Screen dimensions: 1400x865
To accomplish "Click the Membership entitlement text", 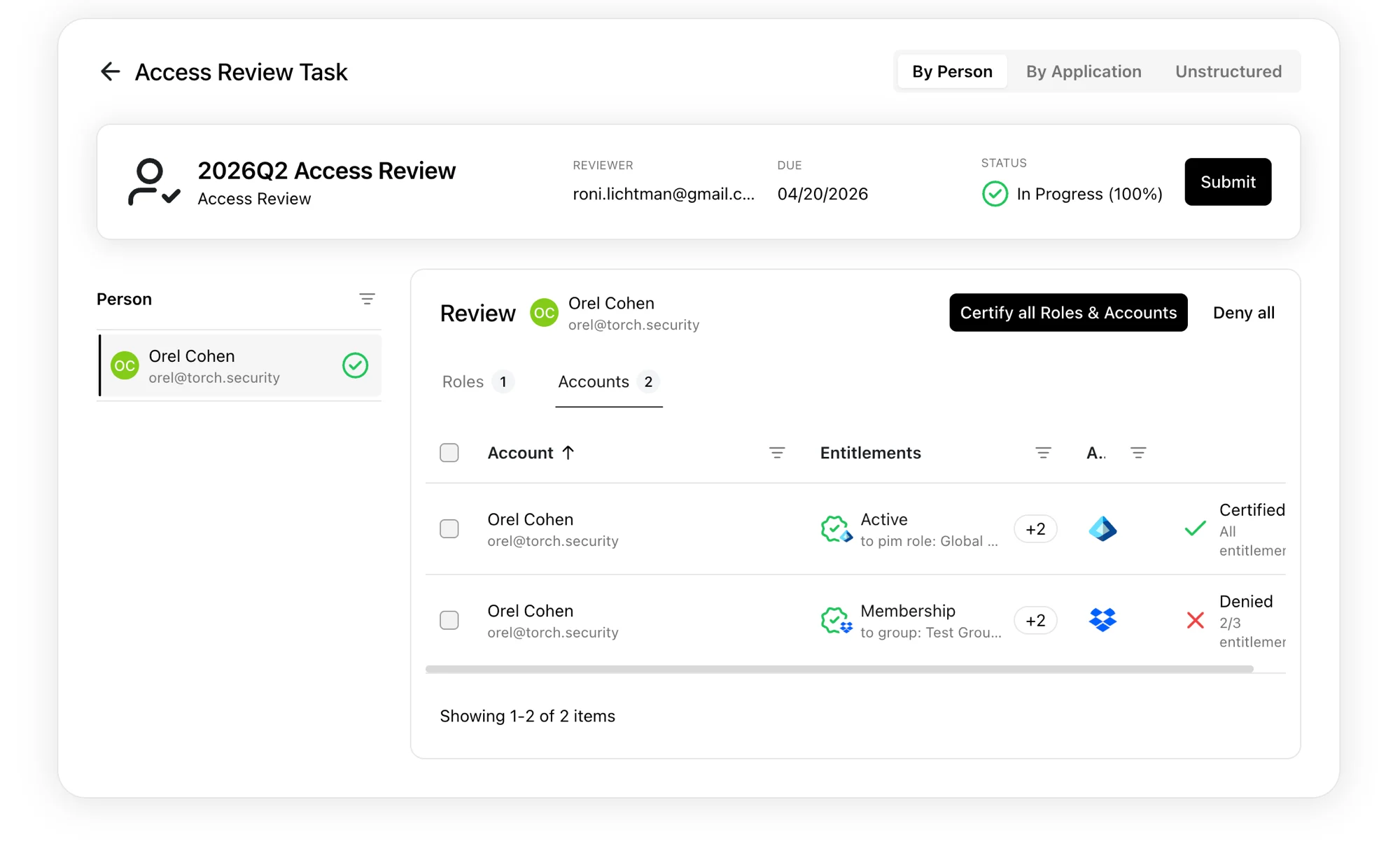I will (908, 611).
